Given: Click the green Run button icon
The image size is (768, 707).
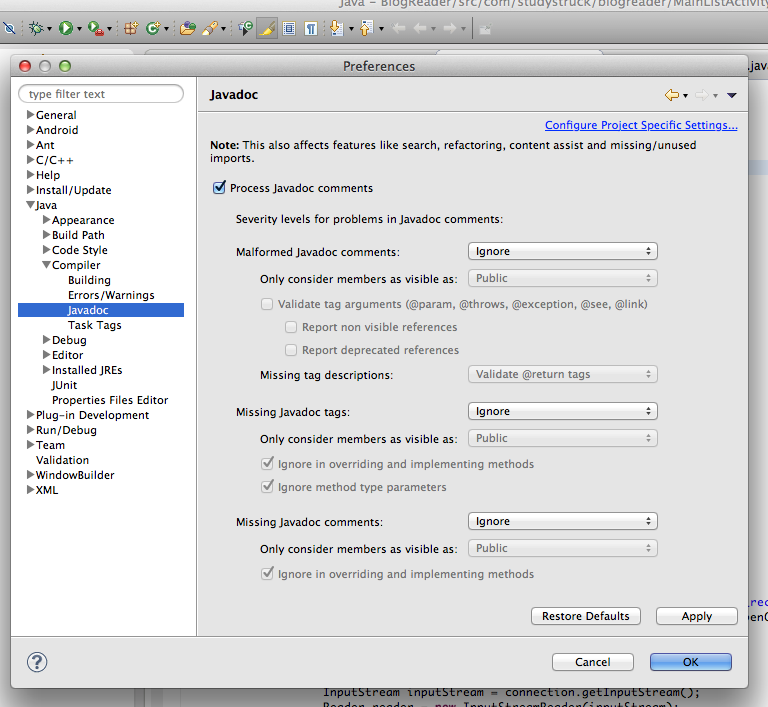Looking at the screenshot, I should (x=66, y=29).
